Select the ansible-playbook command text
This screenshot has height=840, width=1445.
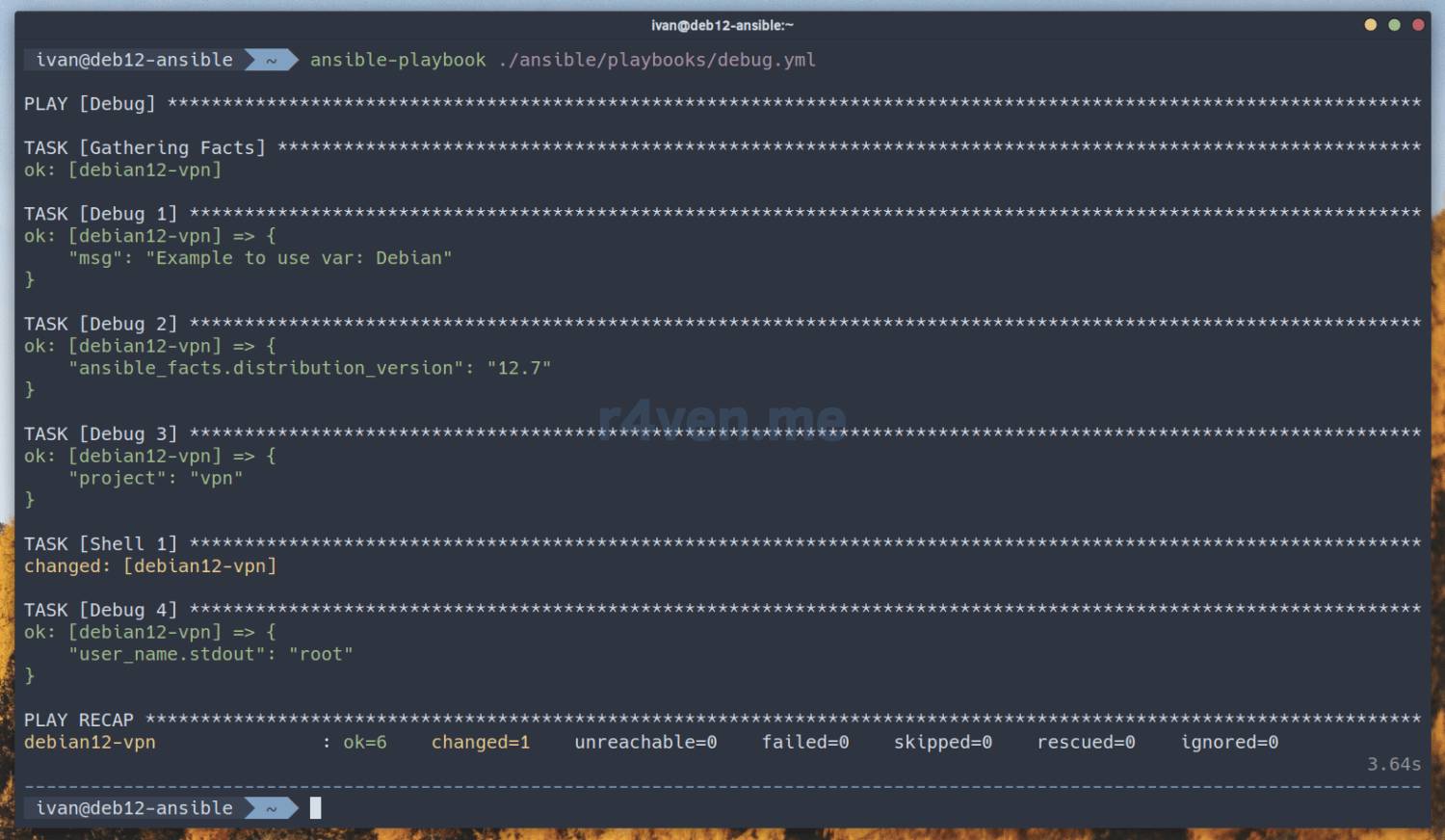click(x=398, y=60)
